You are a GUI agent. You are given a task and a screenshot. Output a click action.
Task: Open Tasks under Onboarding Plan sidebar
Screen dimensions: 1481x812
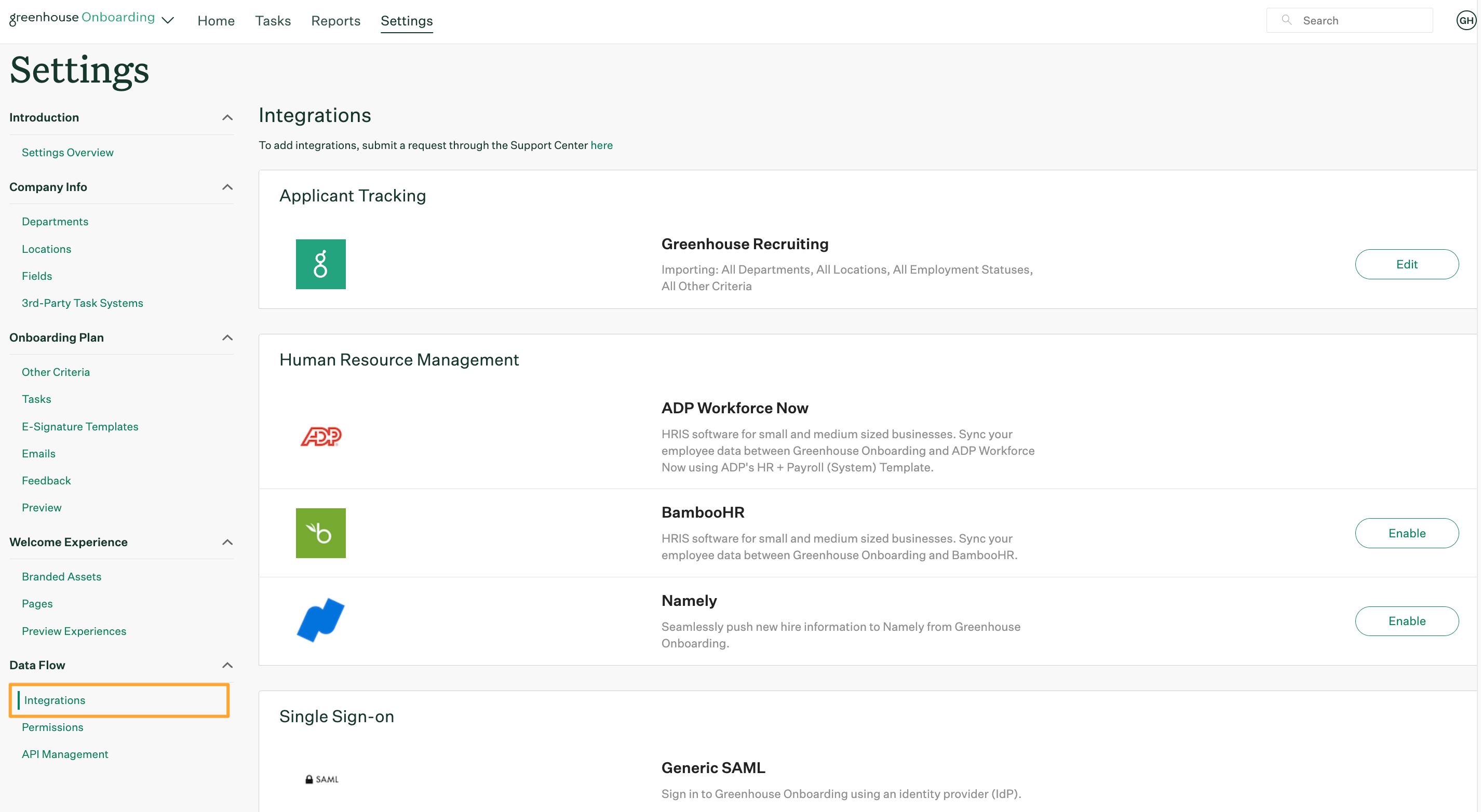pyautogui.click(x=36, y=399)
